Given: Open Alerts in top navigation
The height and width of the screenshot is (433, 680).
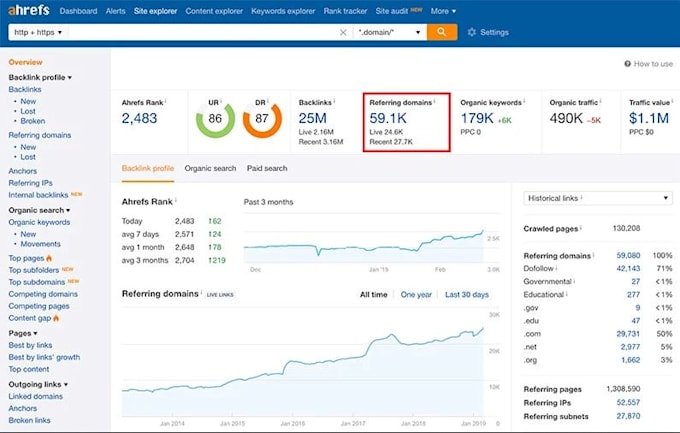Looking at the screenshot, I should tap(115, 11).
